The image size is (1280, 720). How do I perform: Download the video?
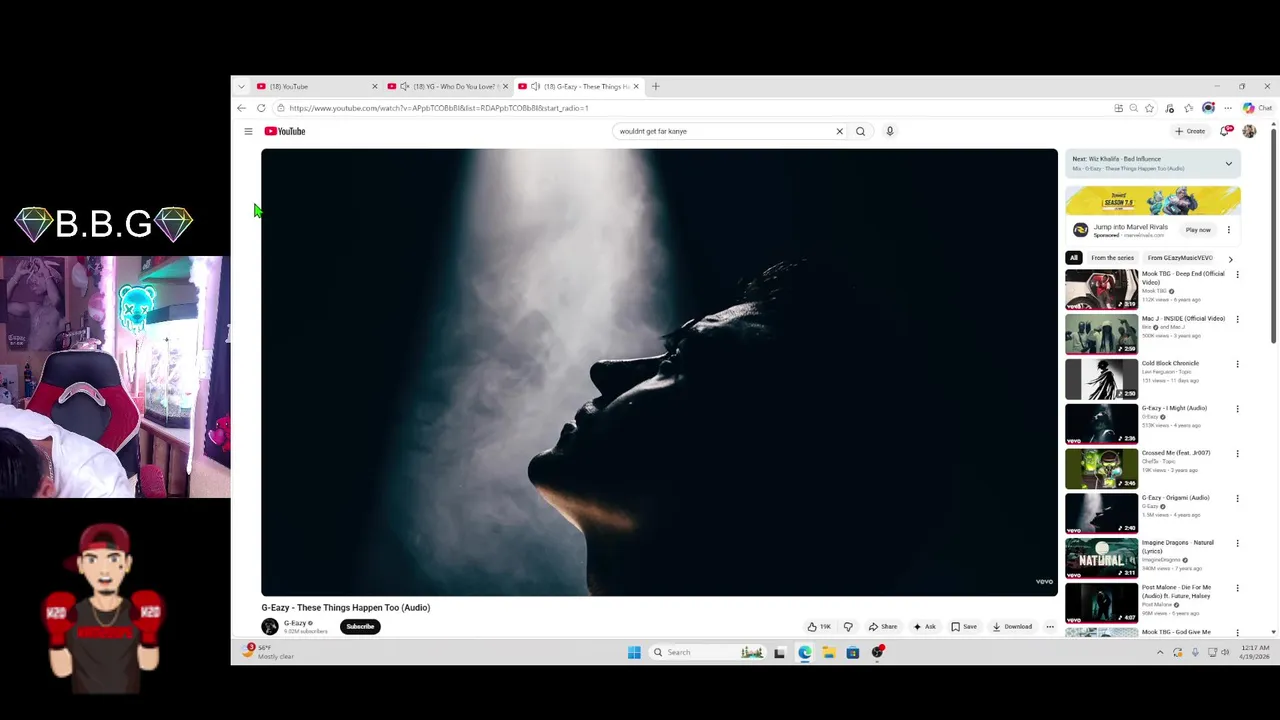1012,627
